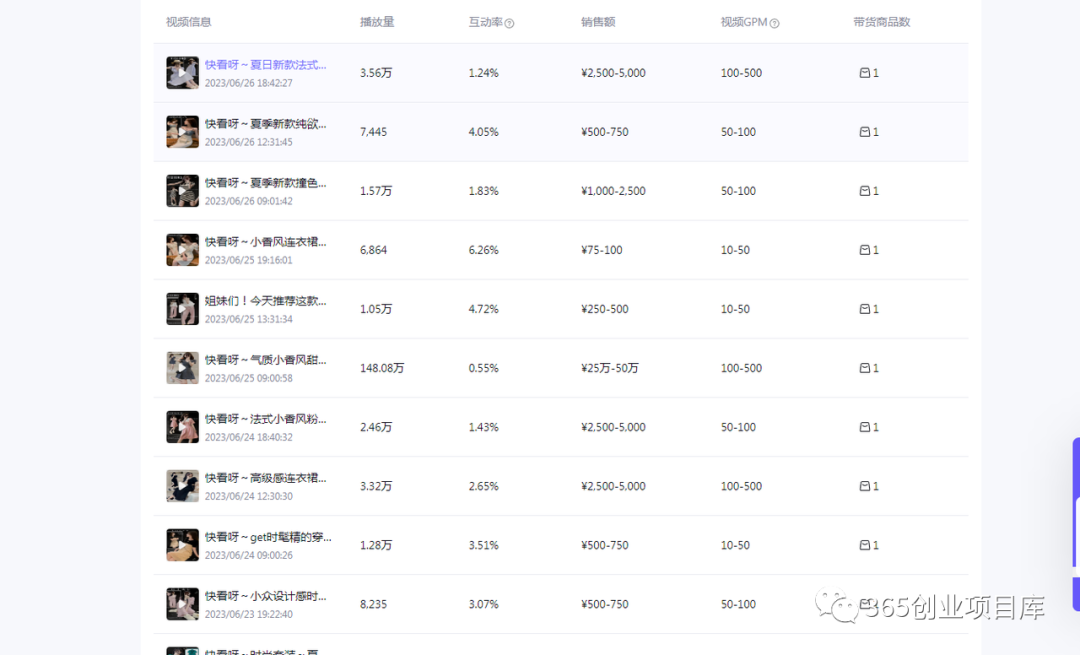Open product bag icon for 7,445 row
Viewport: 1080px width, 655px height.
pyautogui.click(x=864, y=132)
